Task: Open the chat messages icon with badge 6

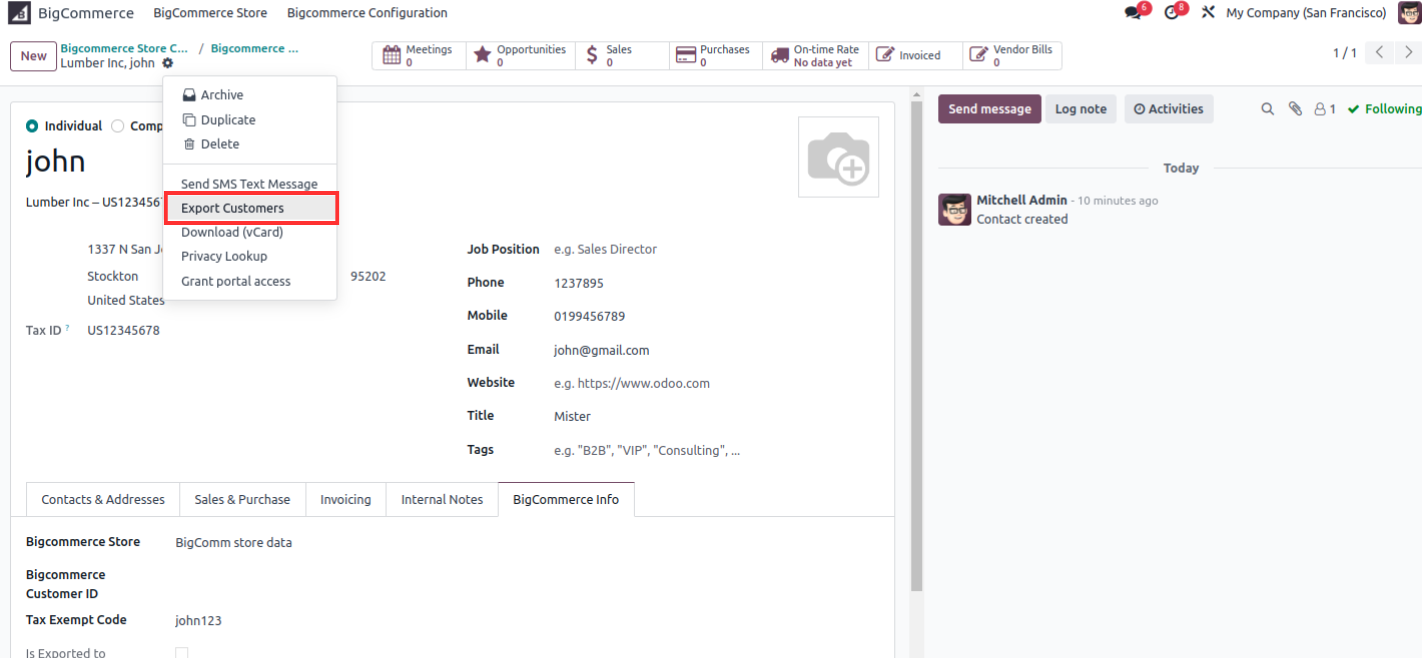Action: (x=1133, y=13)
